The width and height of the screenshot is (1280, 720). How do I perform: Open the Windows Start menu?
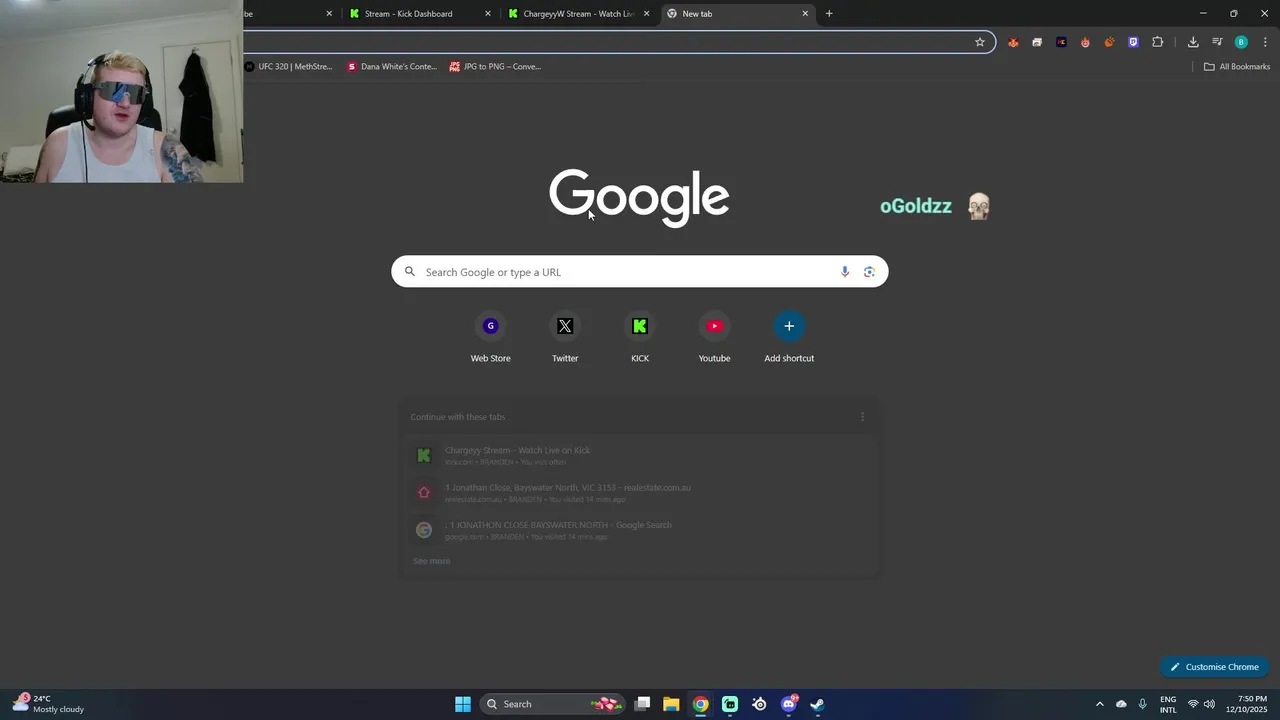coord(463,704)
